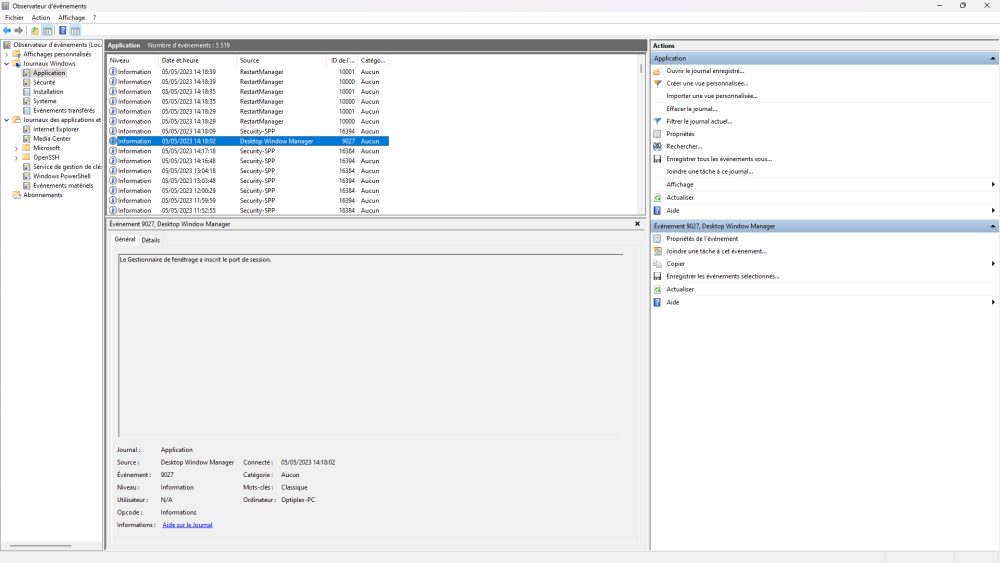
Task: Click the binoculars icon next to Rechercher
Action: tap(657, 146)
